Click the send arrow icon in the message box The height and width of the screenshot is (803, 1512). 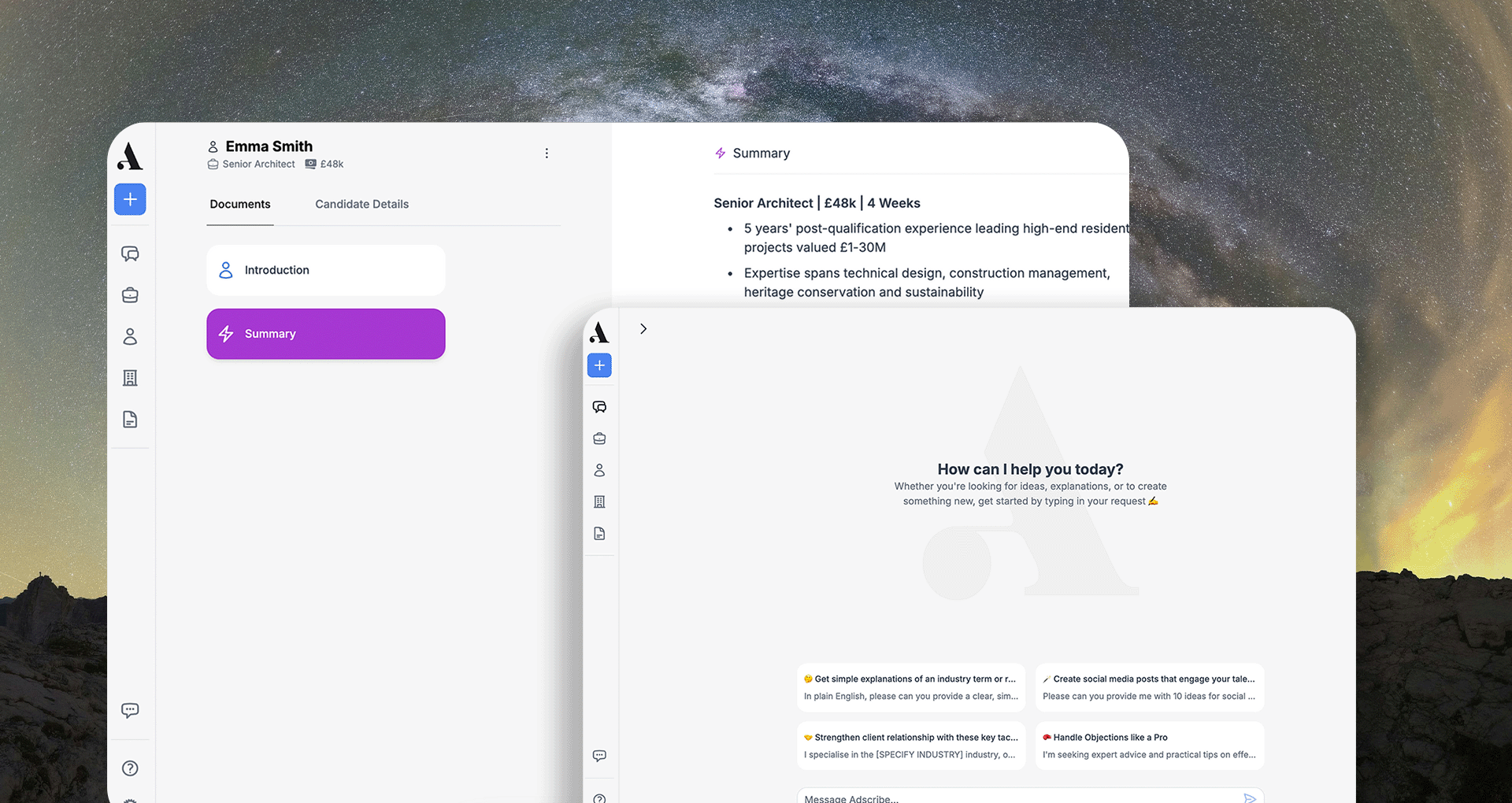(1250, 798)
